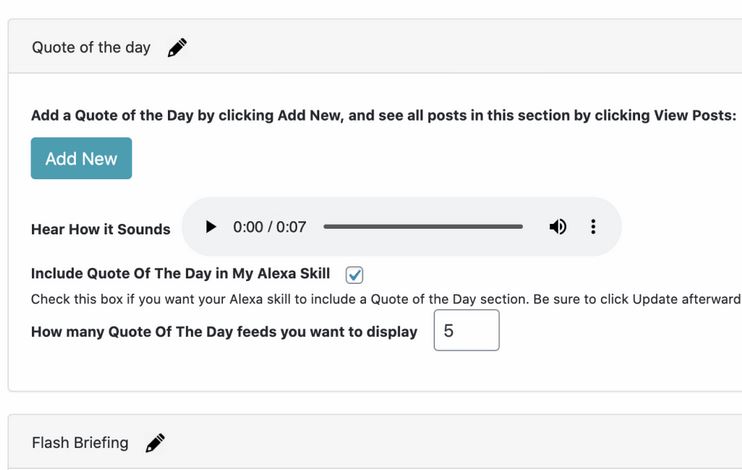Uncheck Include Quote Of The Day checkbox

[354, 275]
